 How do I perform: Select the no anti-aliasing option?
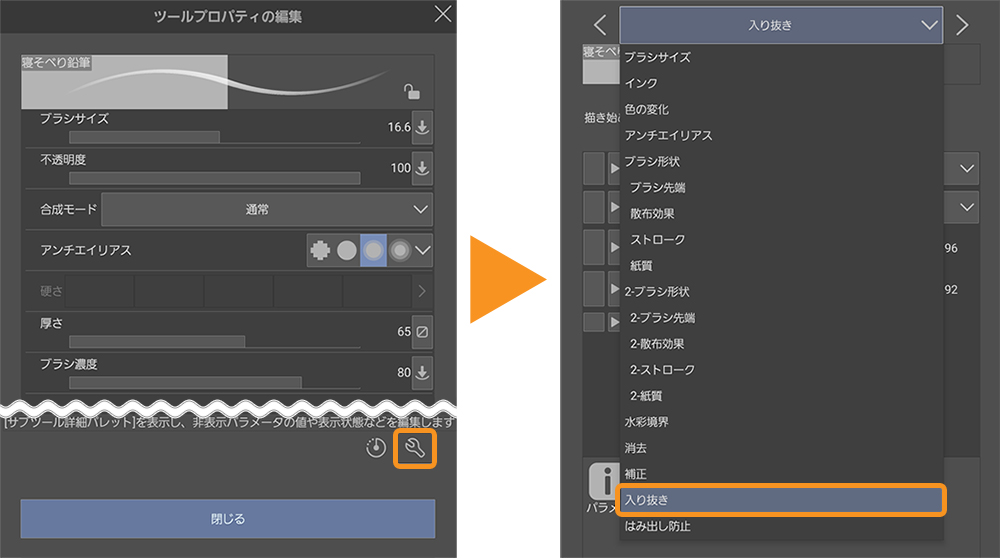(320, 250)
